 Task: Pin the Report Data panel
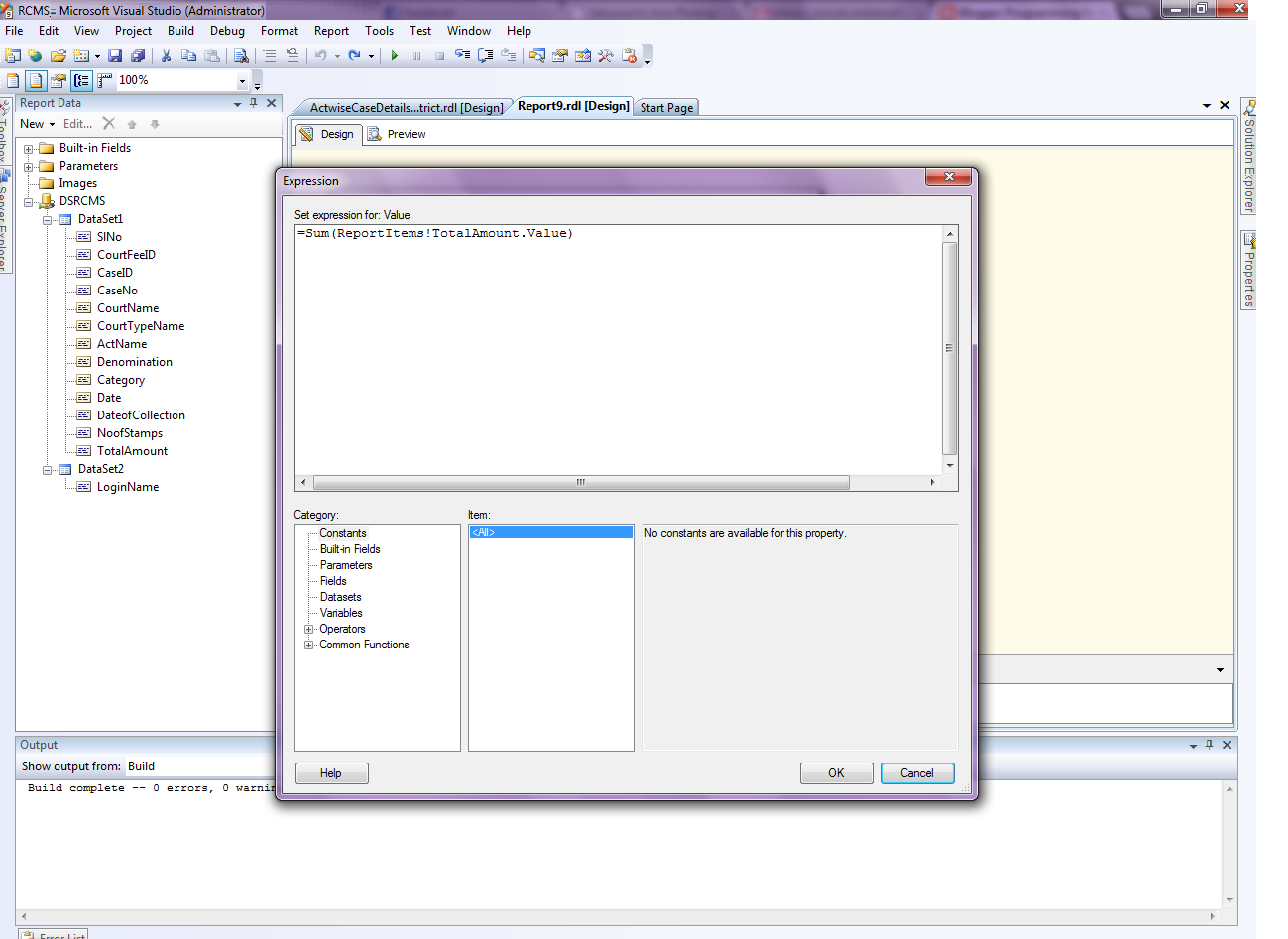point(254,103)
